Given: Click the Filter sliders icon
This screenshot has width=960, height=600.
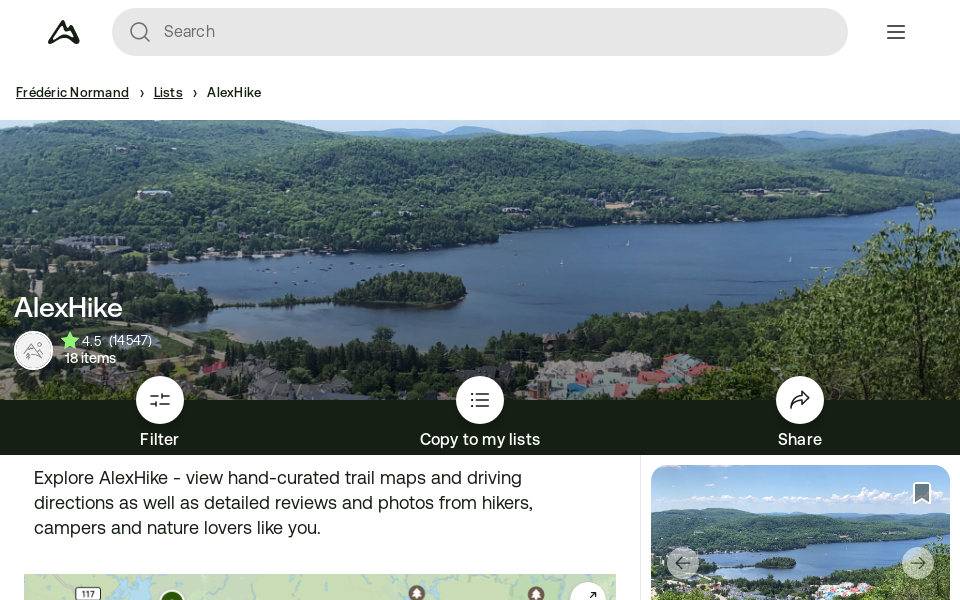Looking at the screenshot, I should pyautogui.click(x=160, y=400).
